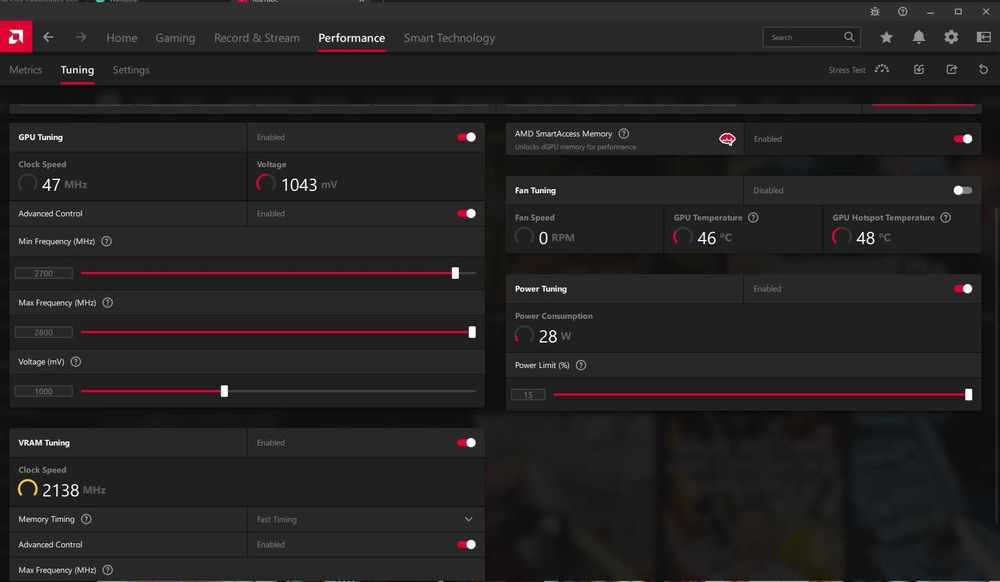Toggle VRAM Tuning Advanced Control switch
Viewport: 1000px width, 582px height.
point(466,545)
